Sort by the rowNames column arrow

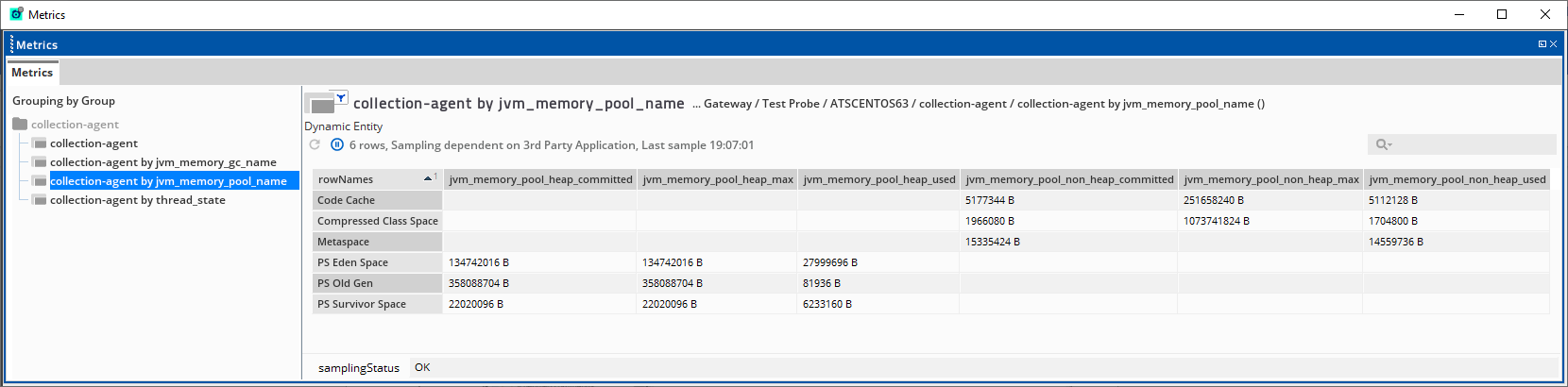[429, 178]
